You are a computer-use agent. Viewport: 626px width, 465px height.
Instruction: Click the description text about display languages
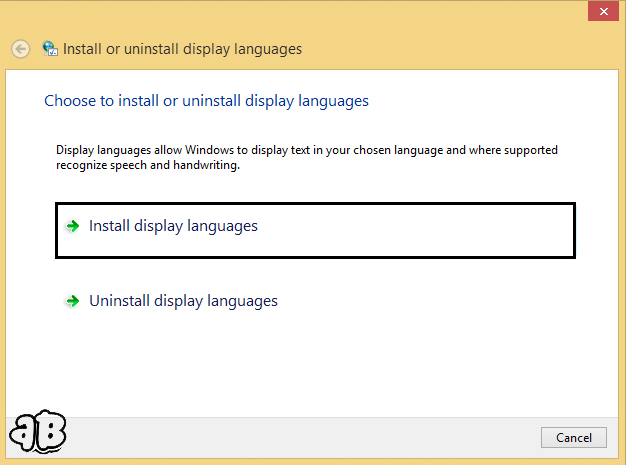tap(307, 157)
